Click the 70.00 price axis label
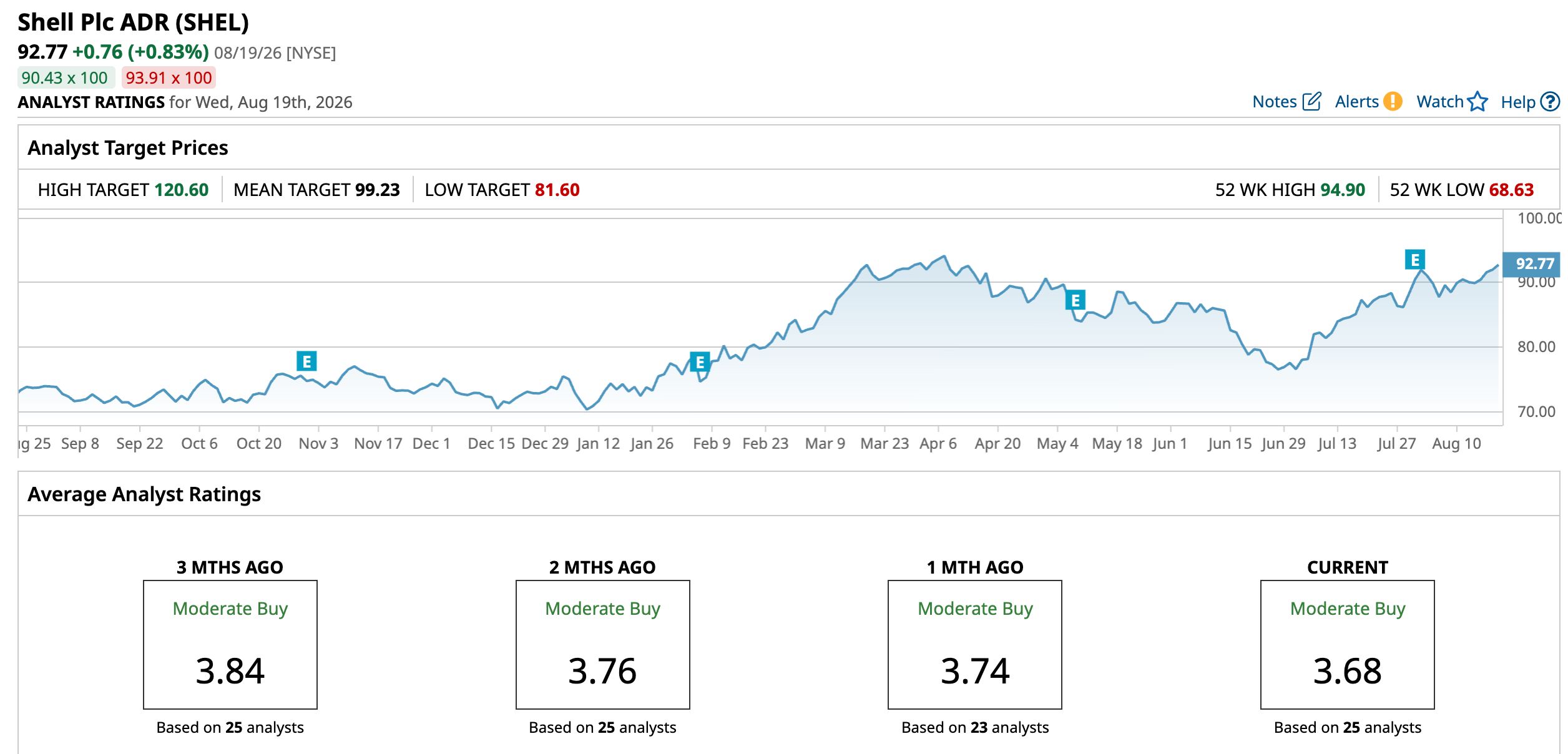The width and height of the screenshot is (1568, 754). pyautogui.click(x=1536, y=412)
